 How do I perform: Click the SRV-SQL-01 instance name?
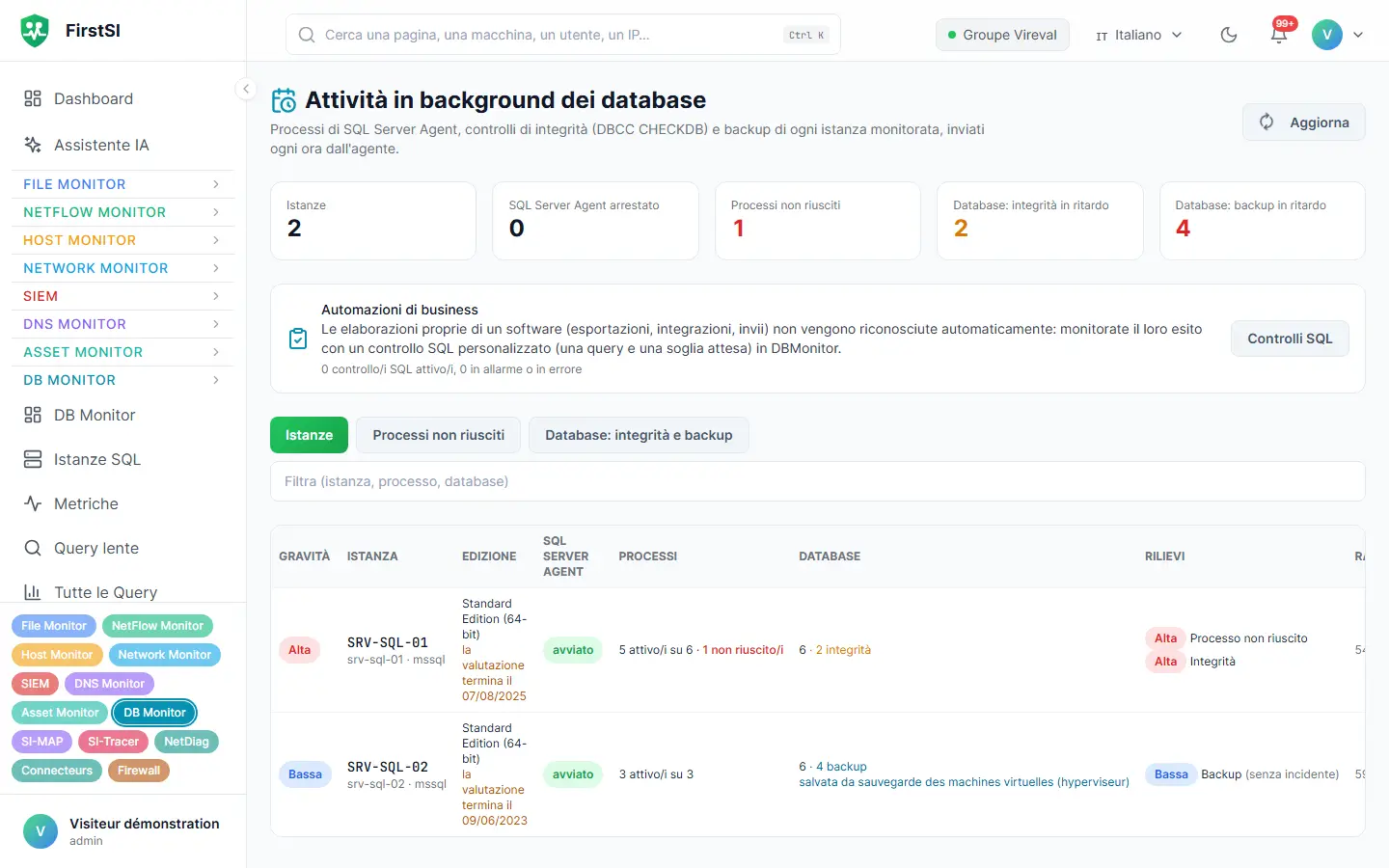388,642
